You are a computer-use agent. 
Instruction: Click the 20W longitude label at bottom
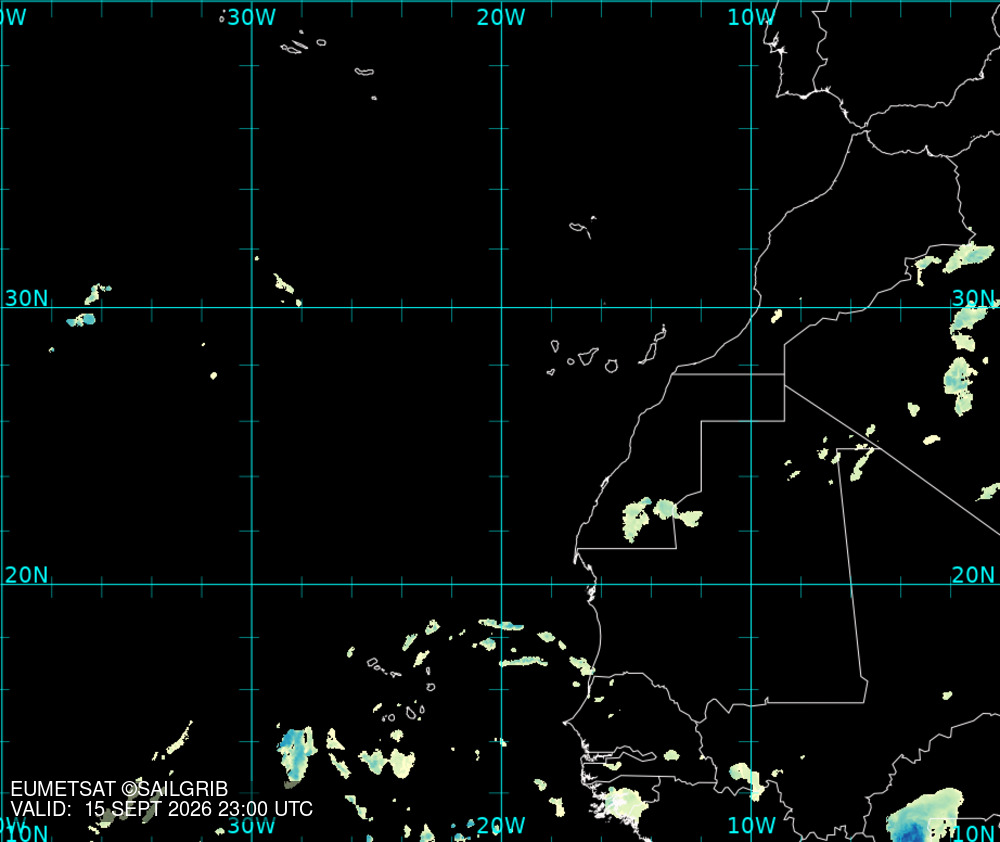click(x=501, y=825)
